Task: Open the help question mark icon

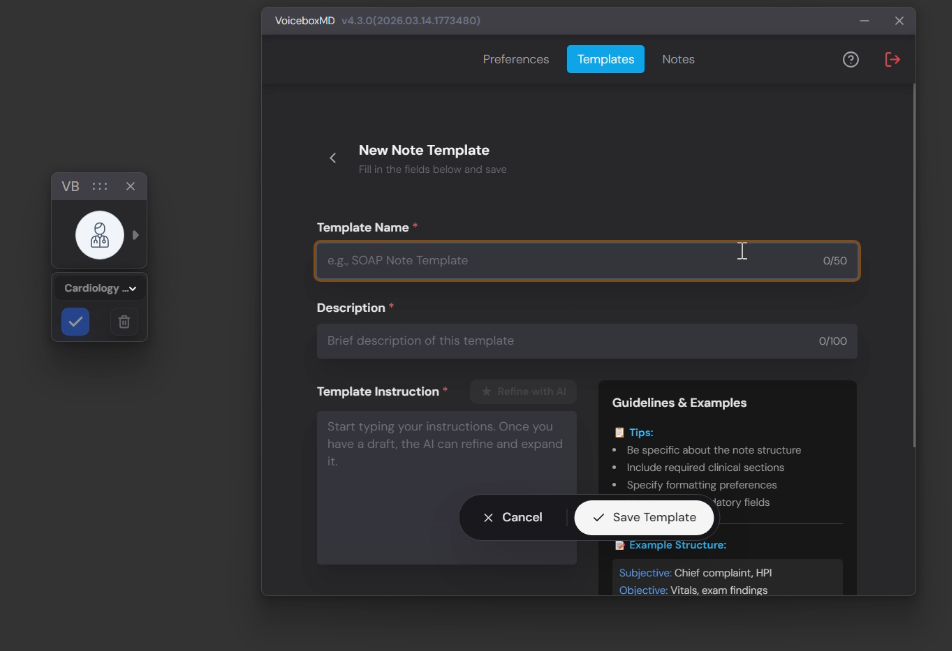Action: [x=850, y=59]
